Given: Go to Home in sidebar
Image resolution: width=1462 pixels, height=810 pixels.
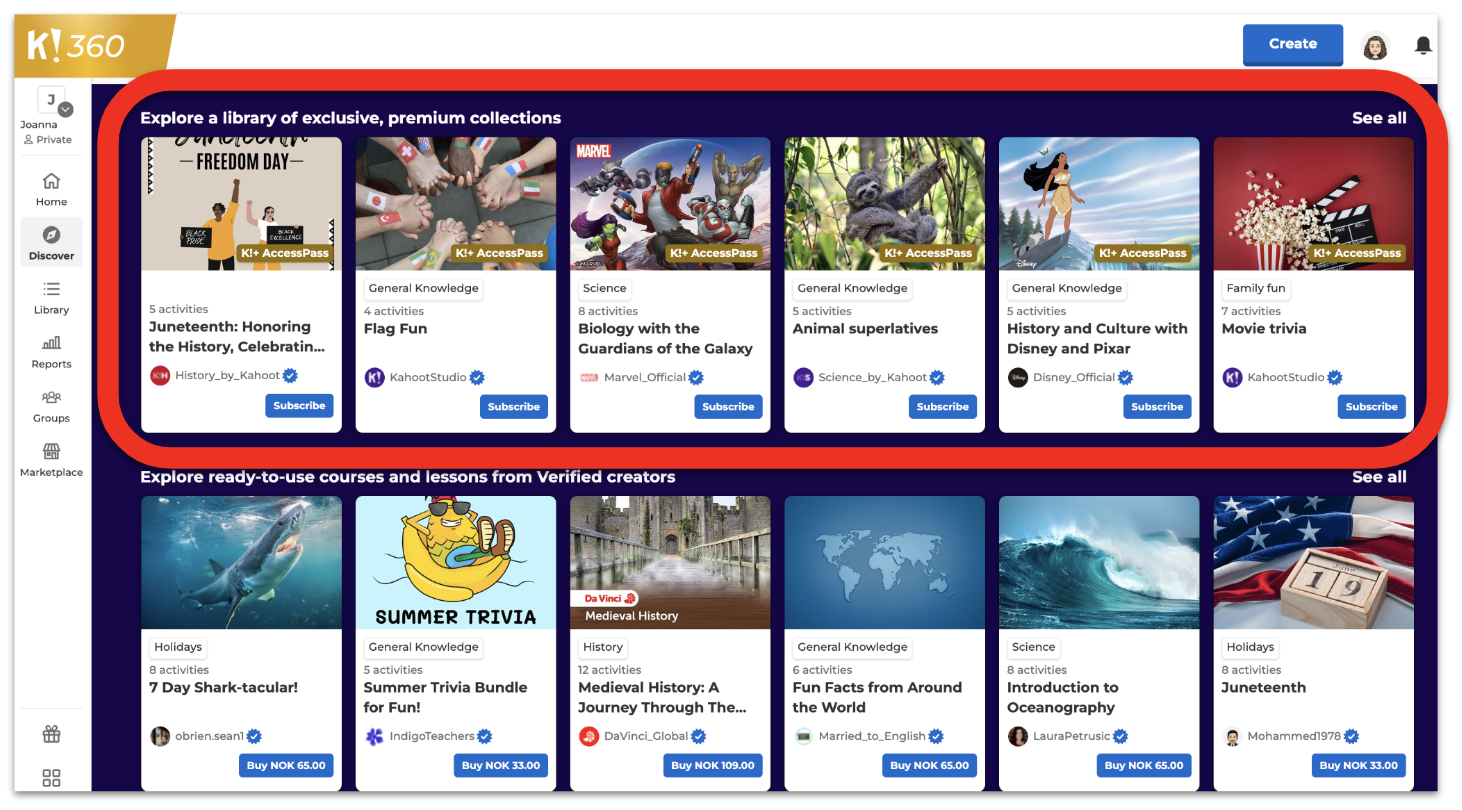Looking at the screenshot, I should [x=51, y=189].
